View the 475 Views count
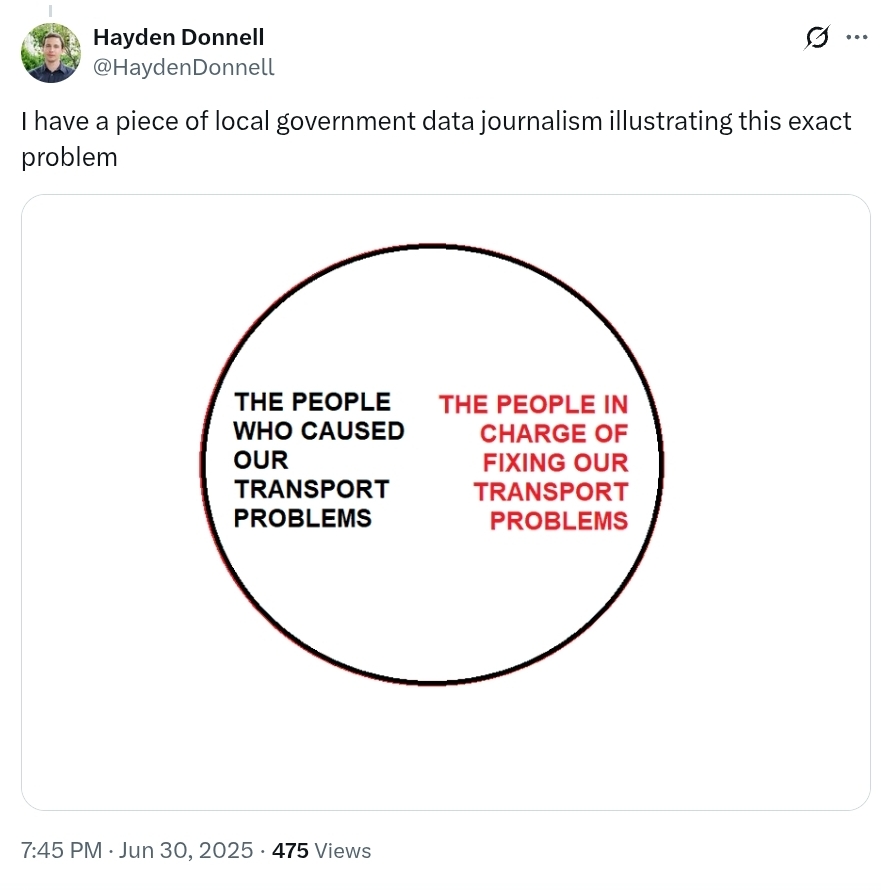Screen dimensions: 881x890 click(x=321, y=850)
